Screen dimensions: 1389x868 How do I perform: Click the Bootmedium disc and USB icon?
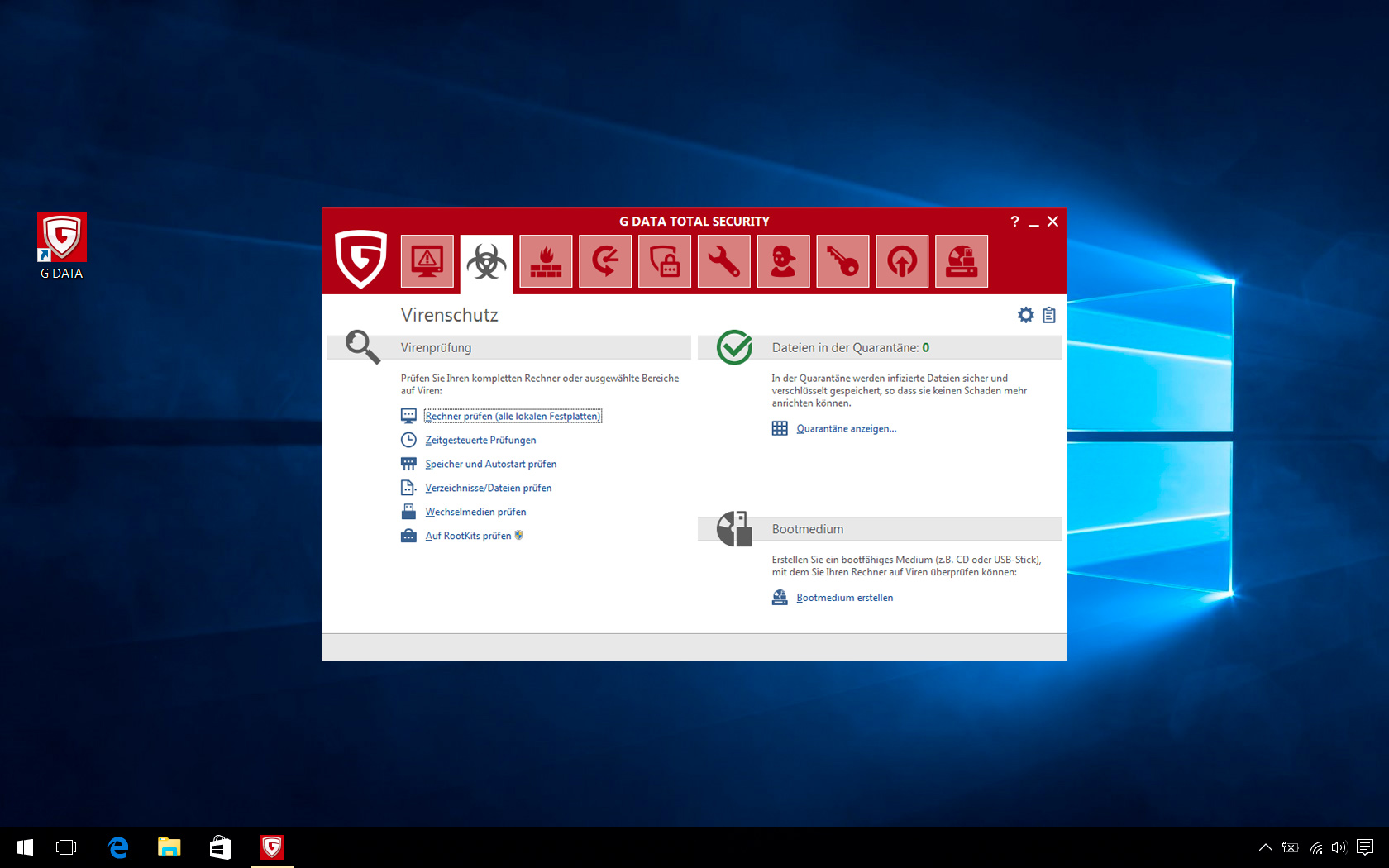pyautogui.click(x=734, y=528)
